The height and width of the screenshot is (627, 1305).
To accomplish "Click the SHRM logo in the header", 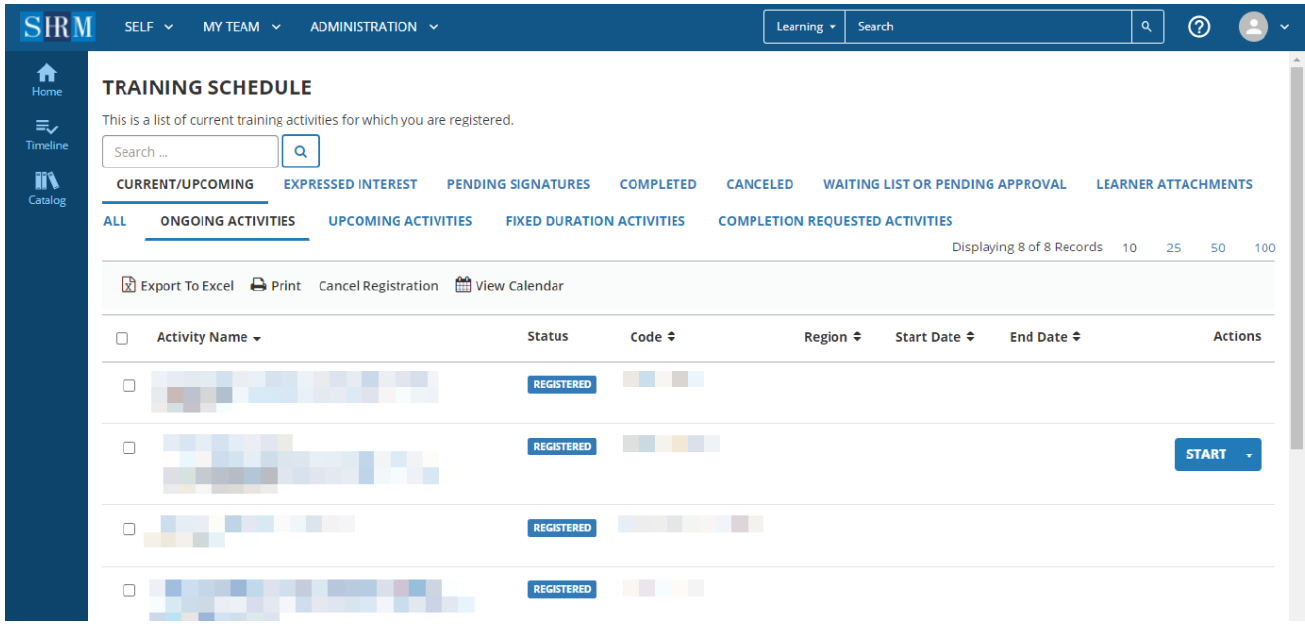I will (x=57, y=26).
